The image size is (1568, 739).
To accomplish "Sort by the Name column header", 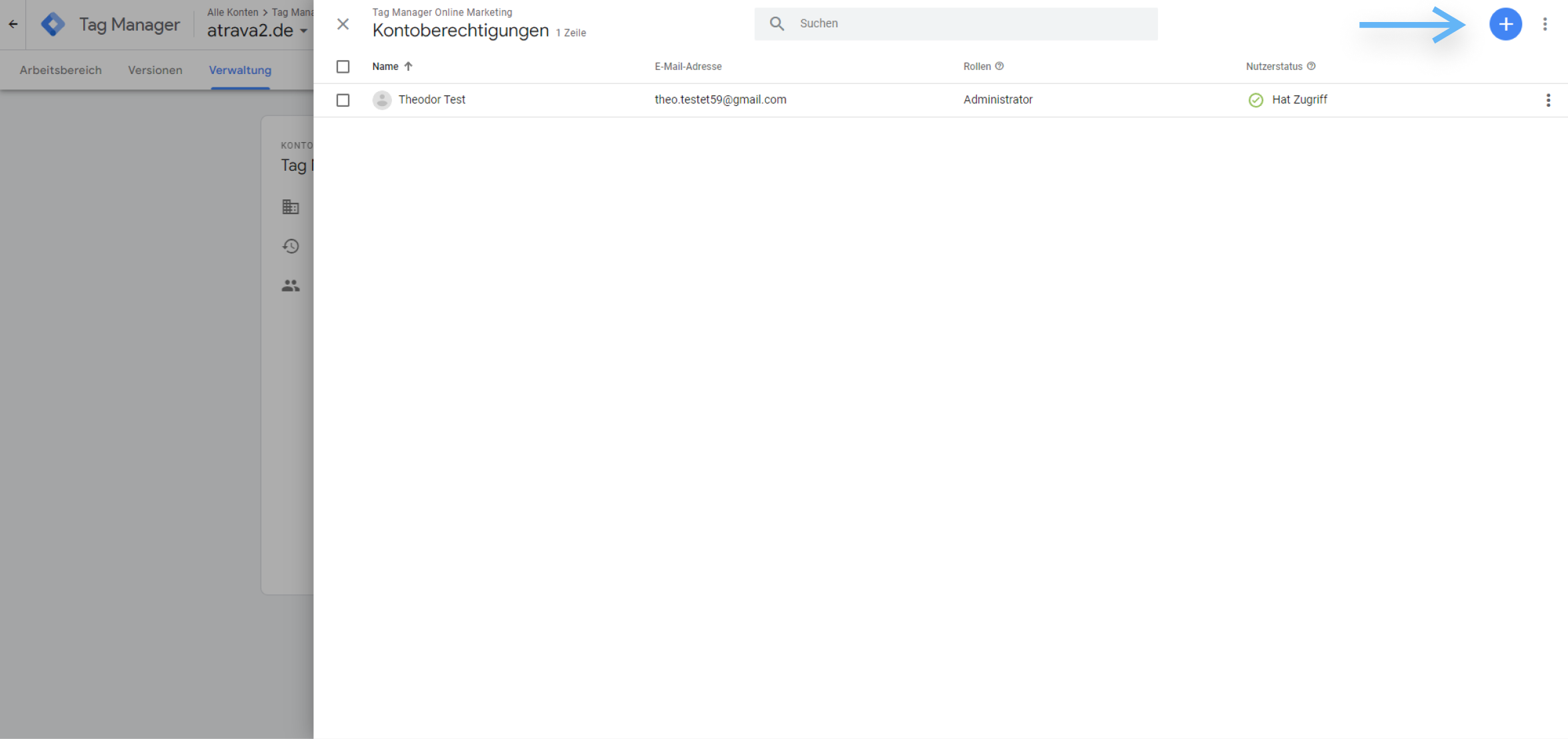I will tap(385, 67).
